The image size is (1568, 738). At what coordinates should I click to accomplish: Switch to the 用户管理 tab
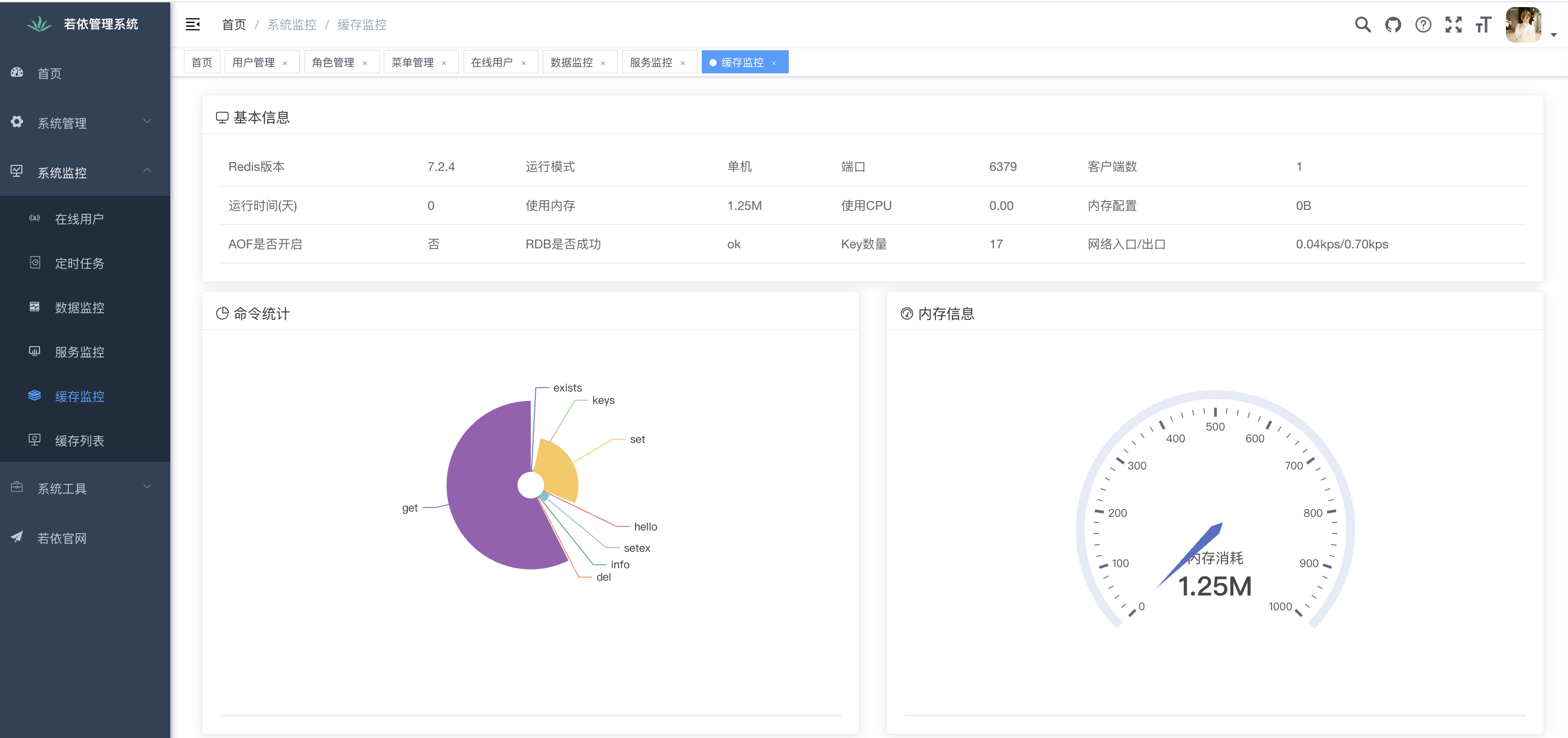(253, 62)
